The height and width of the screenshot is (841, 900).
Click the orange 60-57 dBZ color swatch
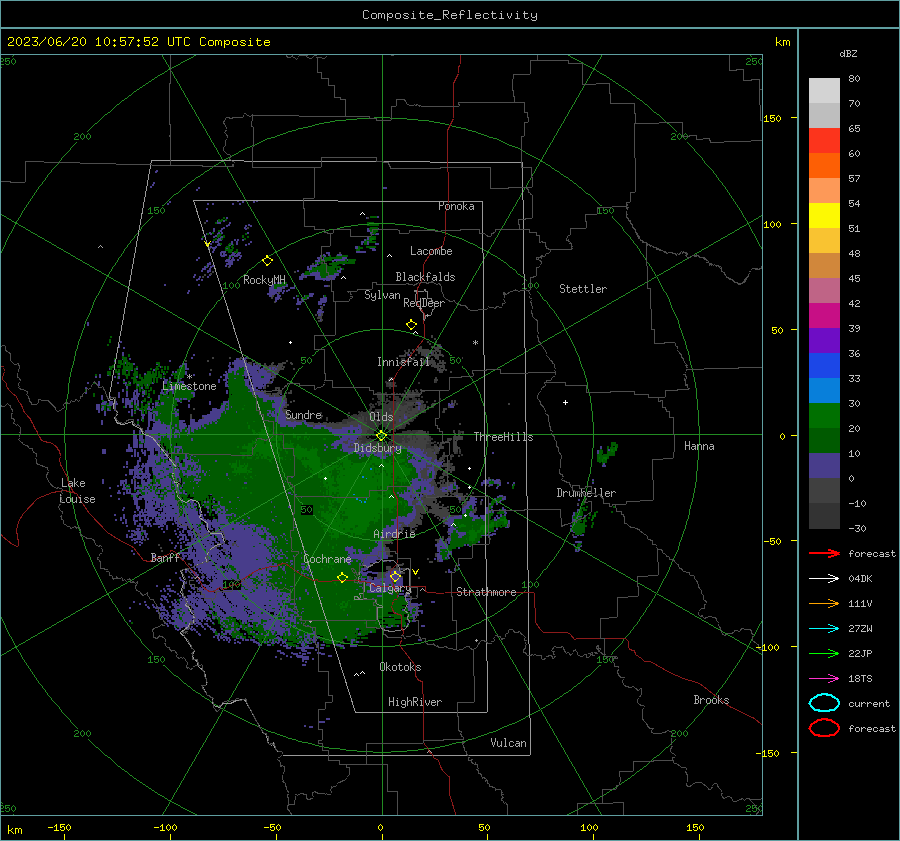coord(824,166)
